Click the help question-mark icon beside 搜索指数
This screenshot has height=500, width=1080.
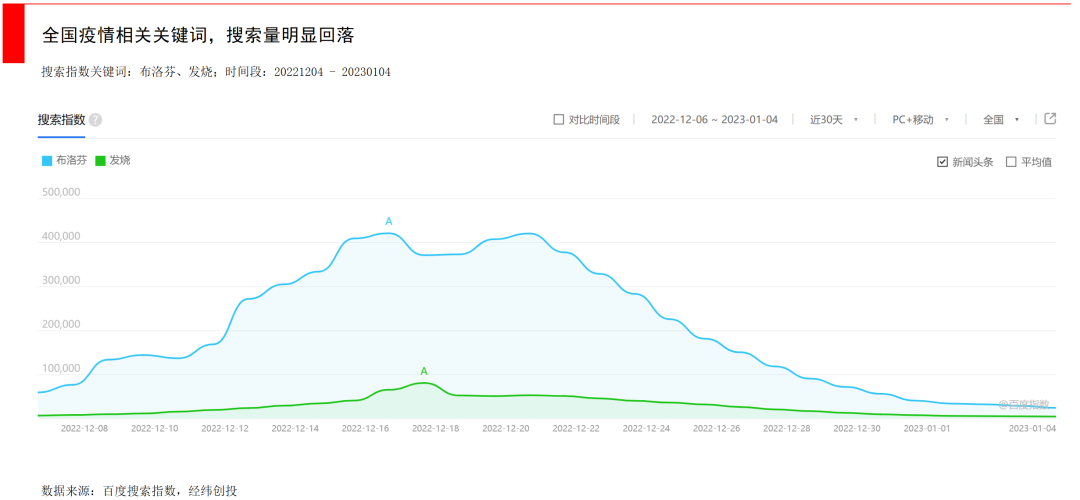(x=95, y=120)
